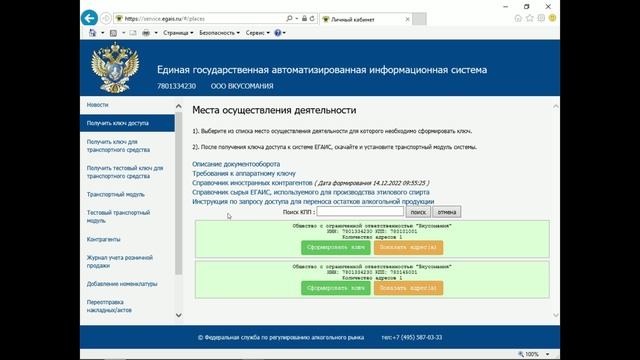Screen dimensions: 640x360
Task: Open 'Транспортный модуль' sidebar item
Action: pyautogui.click(x=116, y=195)
